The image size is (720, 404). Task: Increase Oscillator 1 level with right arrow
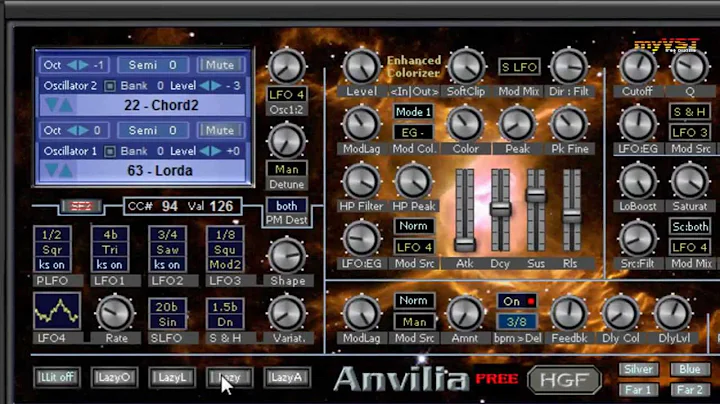coord(216,151)
